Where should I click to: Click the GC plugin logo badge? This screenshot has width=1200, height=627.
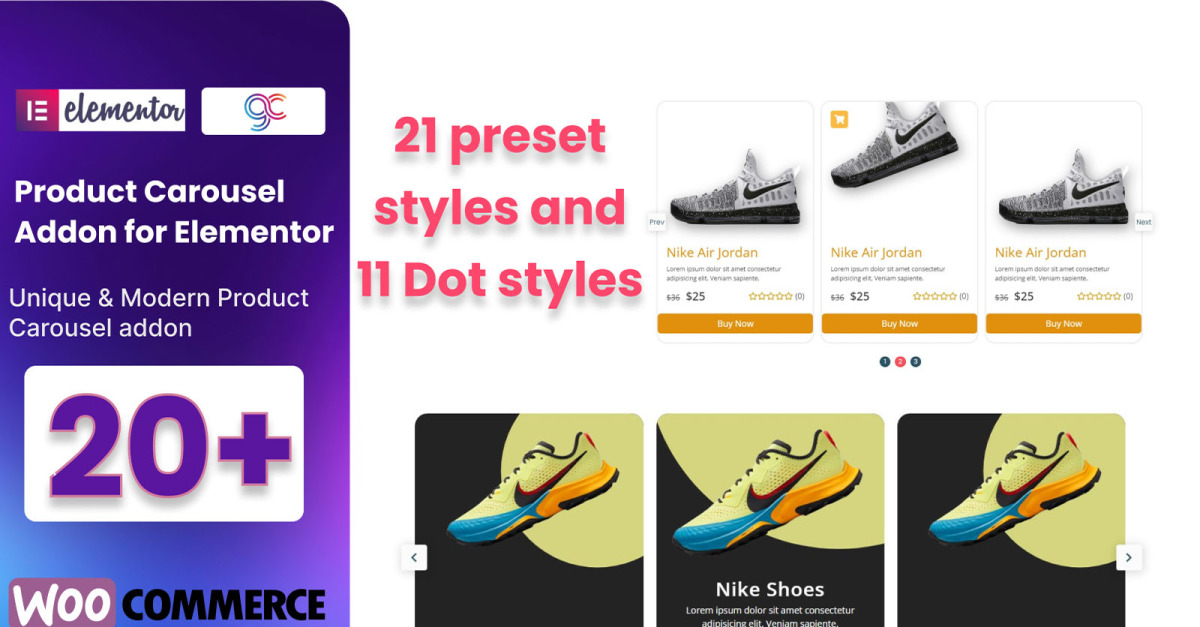click(x=263, y=111)
